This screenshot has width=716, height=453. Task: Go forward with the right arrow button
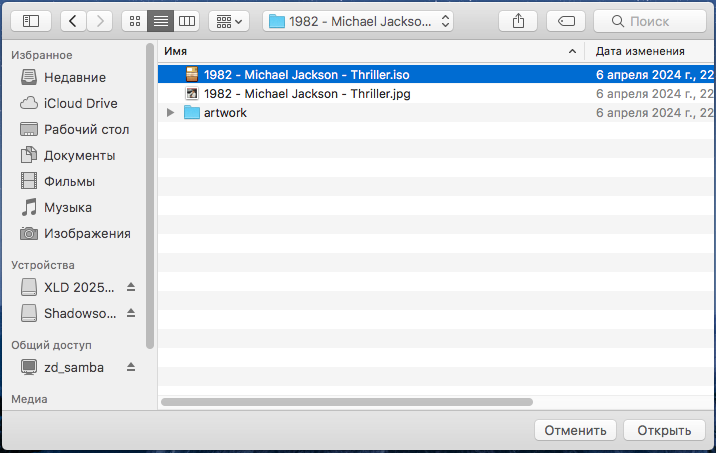[100, 21]
